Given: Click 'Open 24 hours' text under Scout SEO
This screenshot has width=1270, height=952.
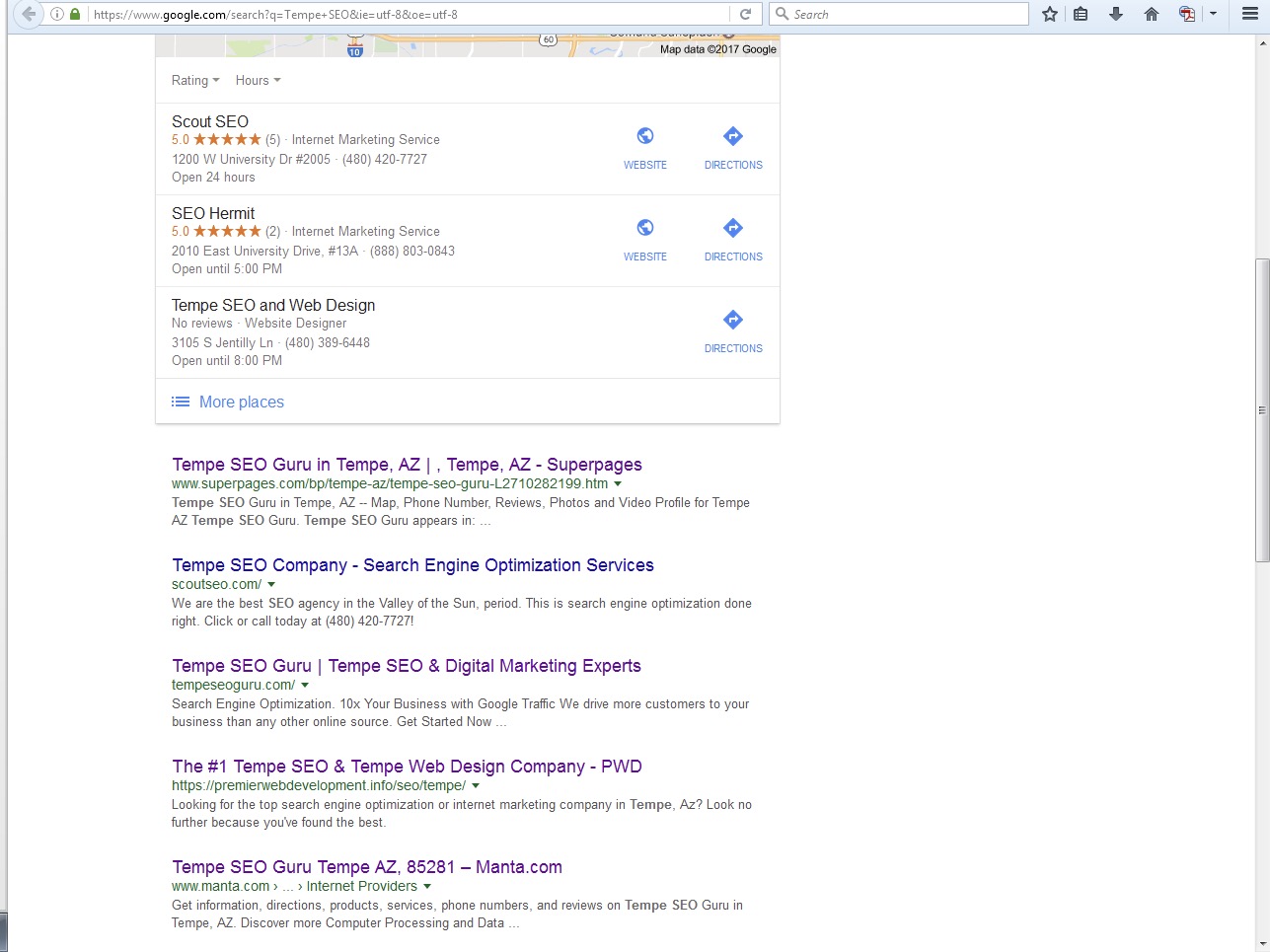Looking at the screenshot, I should click(213, 177).
